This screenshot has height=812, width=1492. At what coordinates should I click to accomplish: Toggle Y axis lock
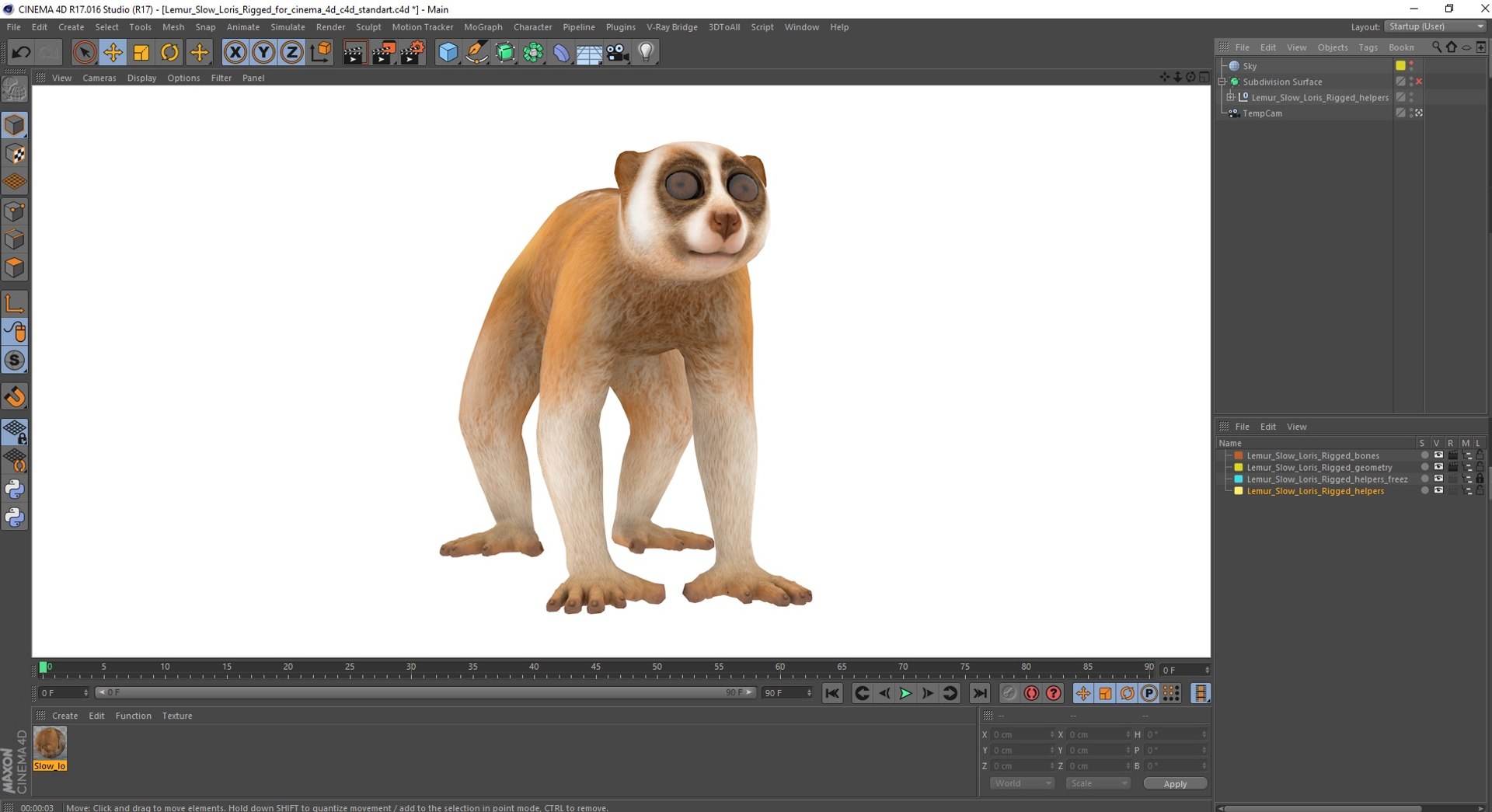coord(263,53)
